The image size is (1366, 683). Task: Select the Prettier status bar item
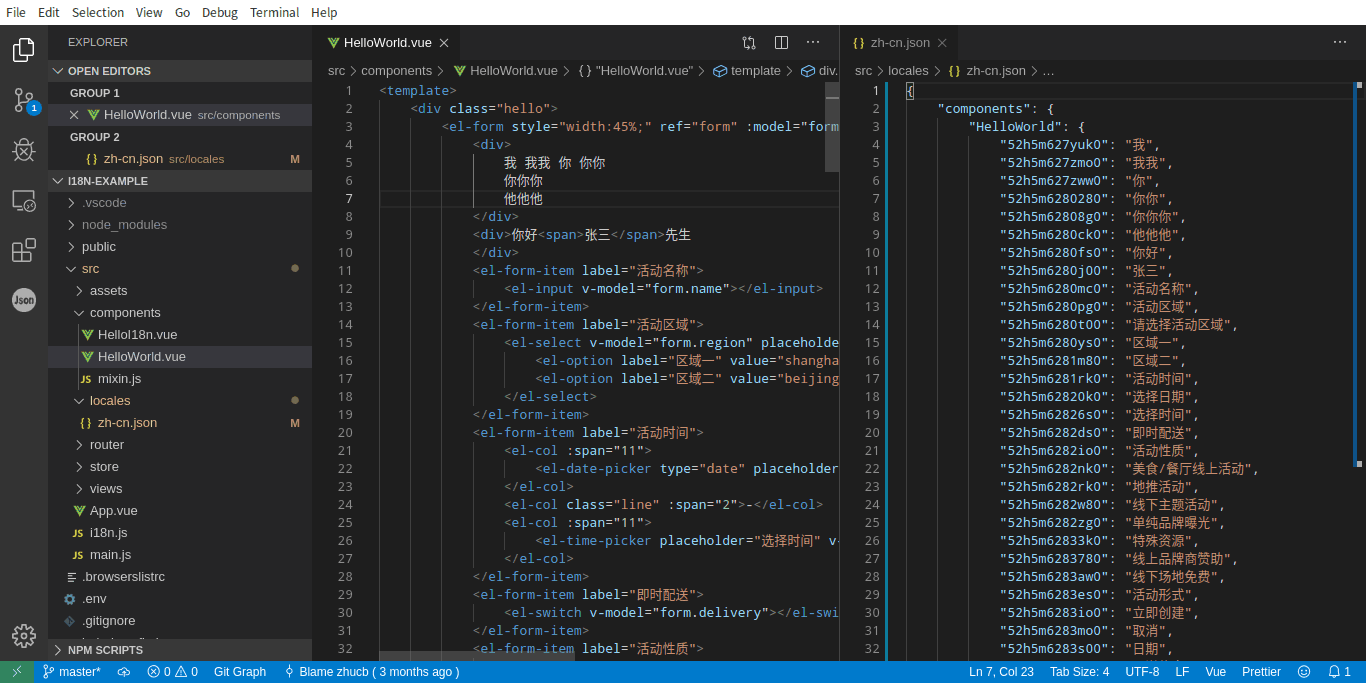pos(1261,672)
